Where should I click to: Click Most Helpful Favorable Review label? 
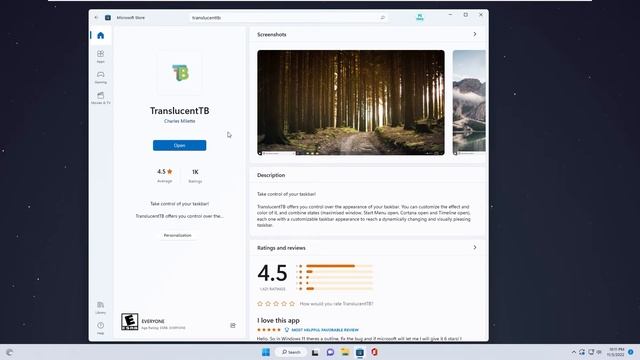pos(325,330)
